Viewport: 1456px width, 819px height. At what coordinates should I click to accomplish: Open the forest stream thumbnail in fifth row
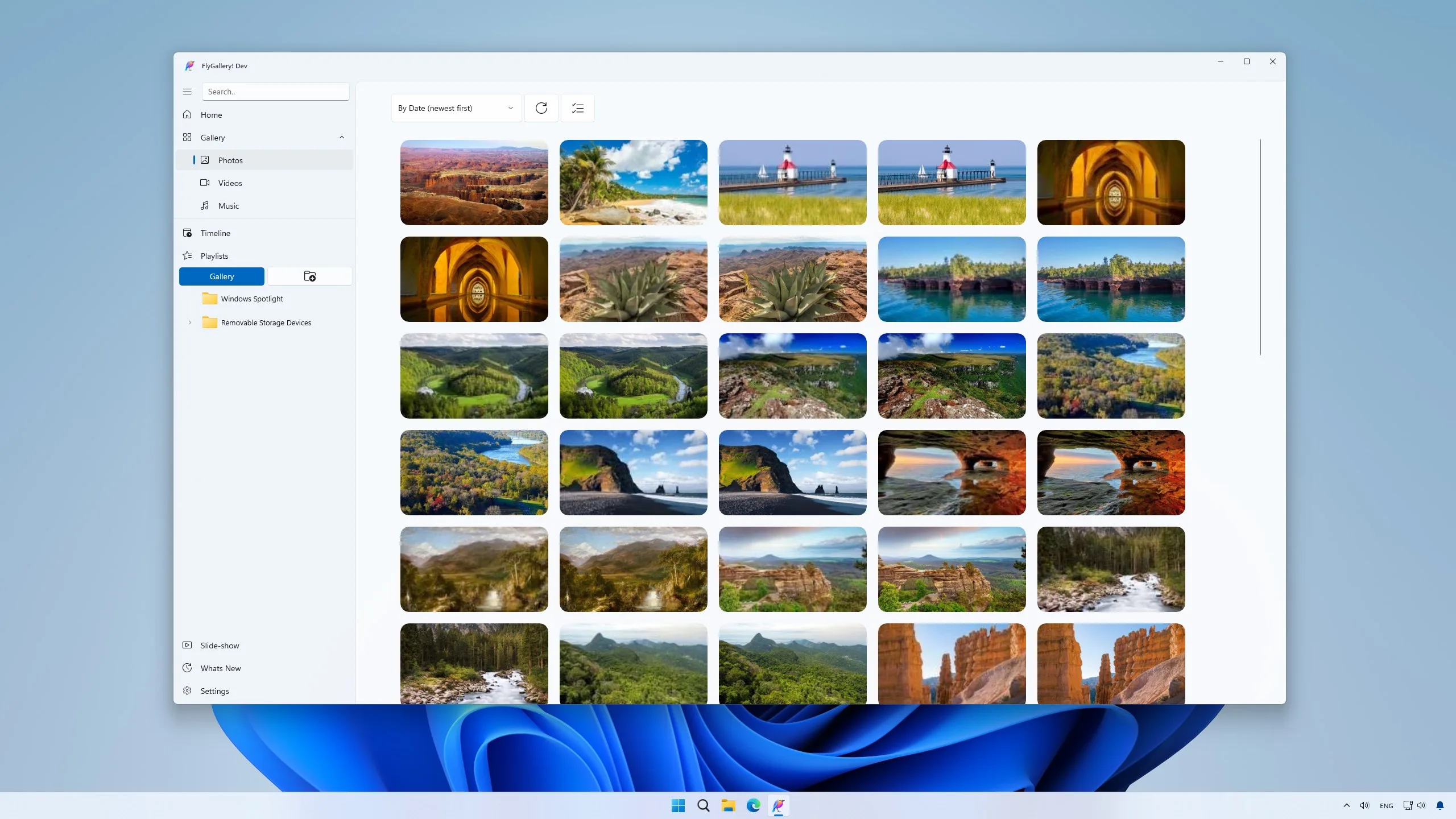pos(1111,569)
